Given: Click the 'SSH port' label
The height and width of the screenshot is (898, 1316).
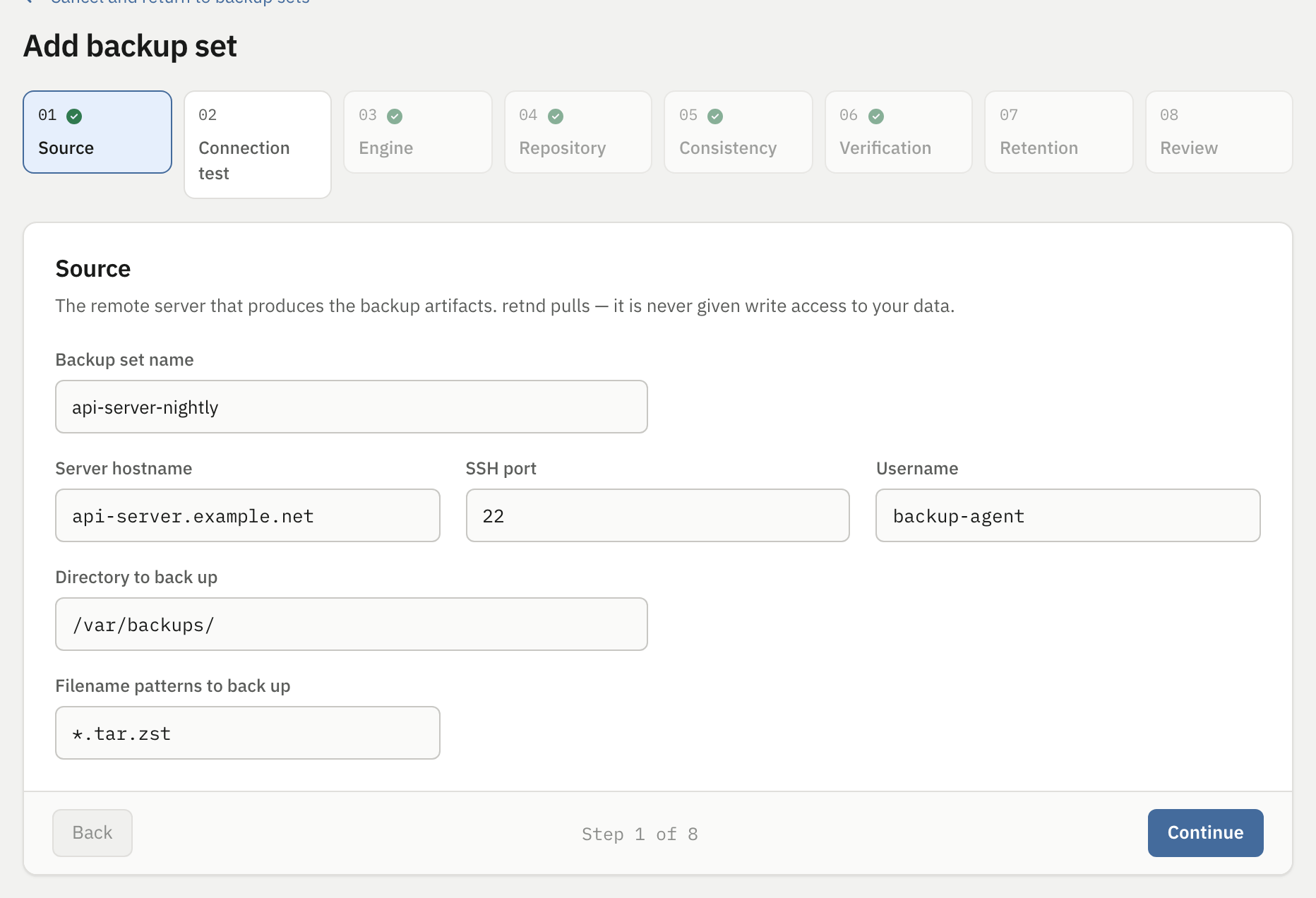Looking at the screenshot, I should coord(501,469).
